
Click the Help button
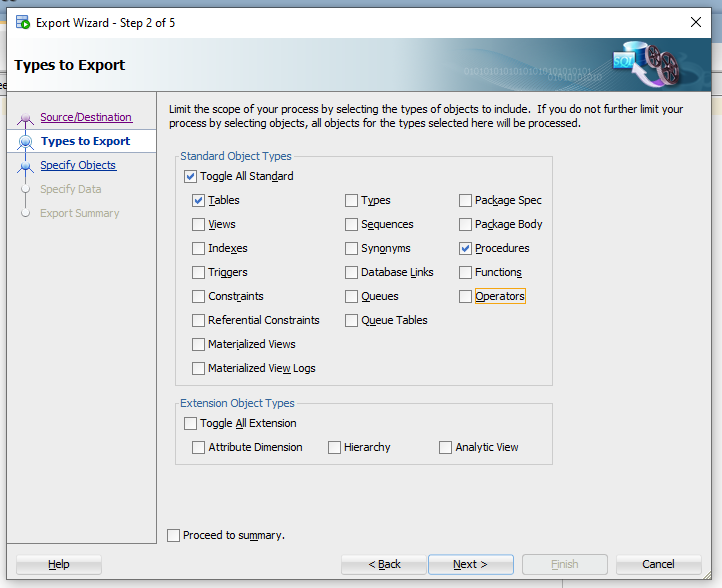tap(59, 564)
